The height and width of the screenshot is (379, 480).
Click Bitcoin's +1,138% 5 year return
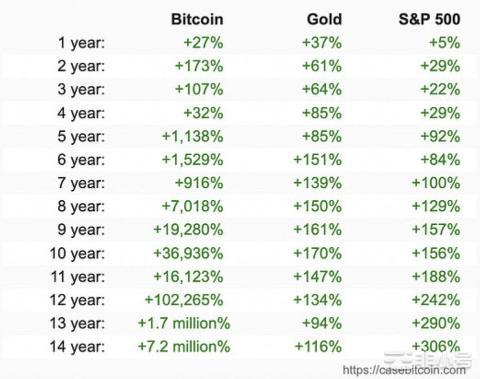[192, 136]
